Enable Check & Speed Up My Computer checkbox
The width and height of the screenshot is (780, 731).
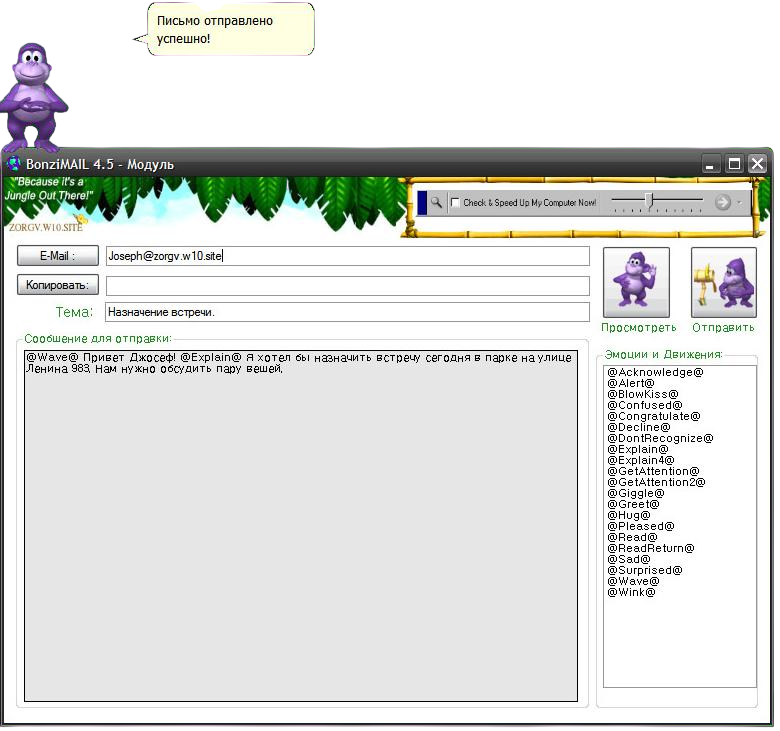(x=456, y=203)
